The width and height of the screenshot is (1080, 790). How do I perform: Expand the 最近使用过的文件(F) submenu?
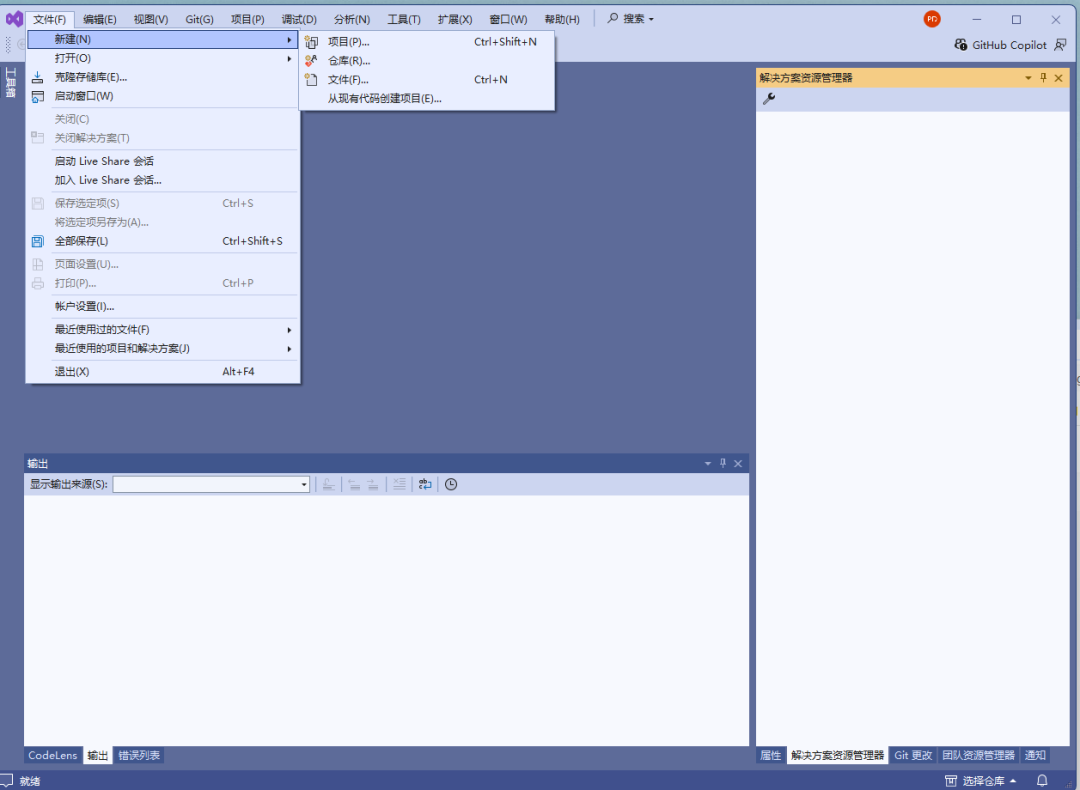coord(164,330)
